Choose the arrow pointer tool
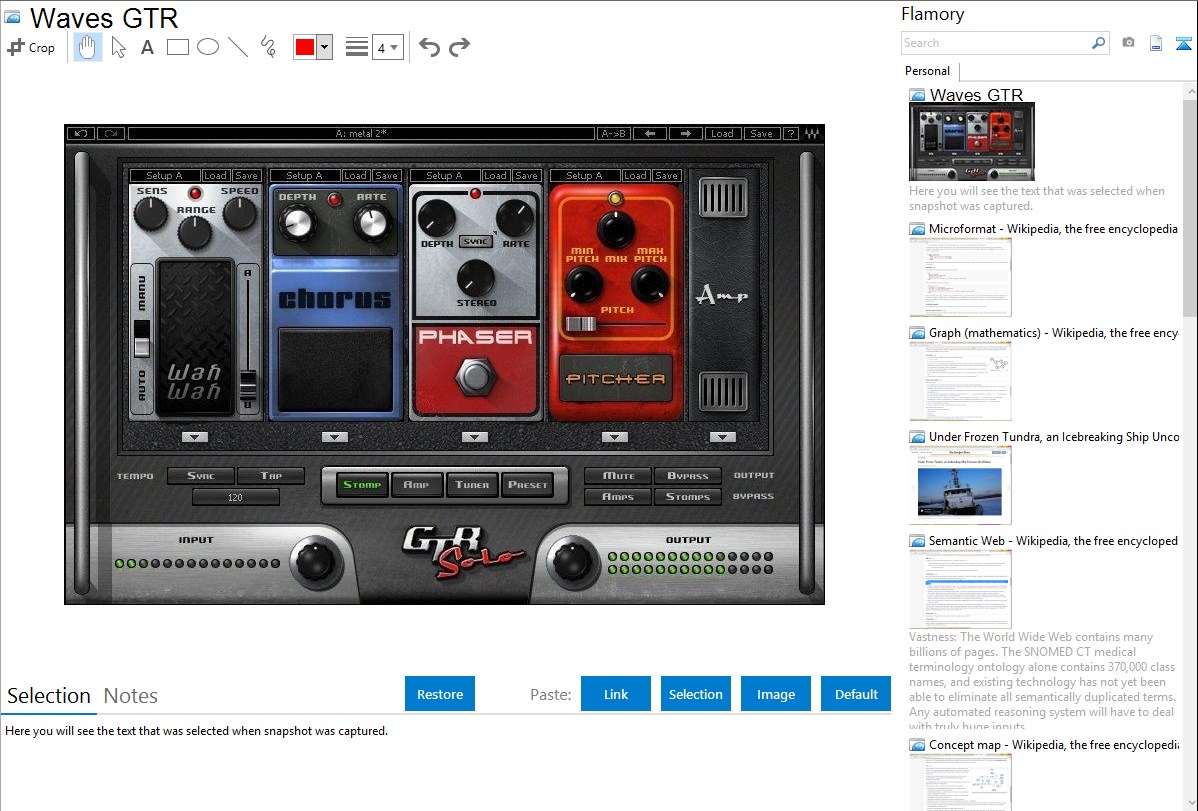 pos(118,47)
